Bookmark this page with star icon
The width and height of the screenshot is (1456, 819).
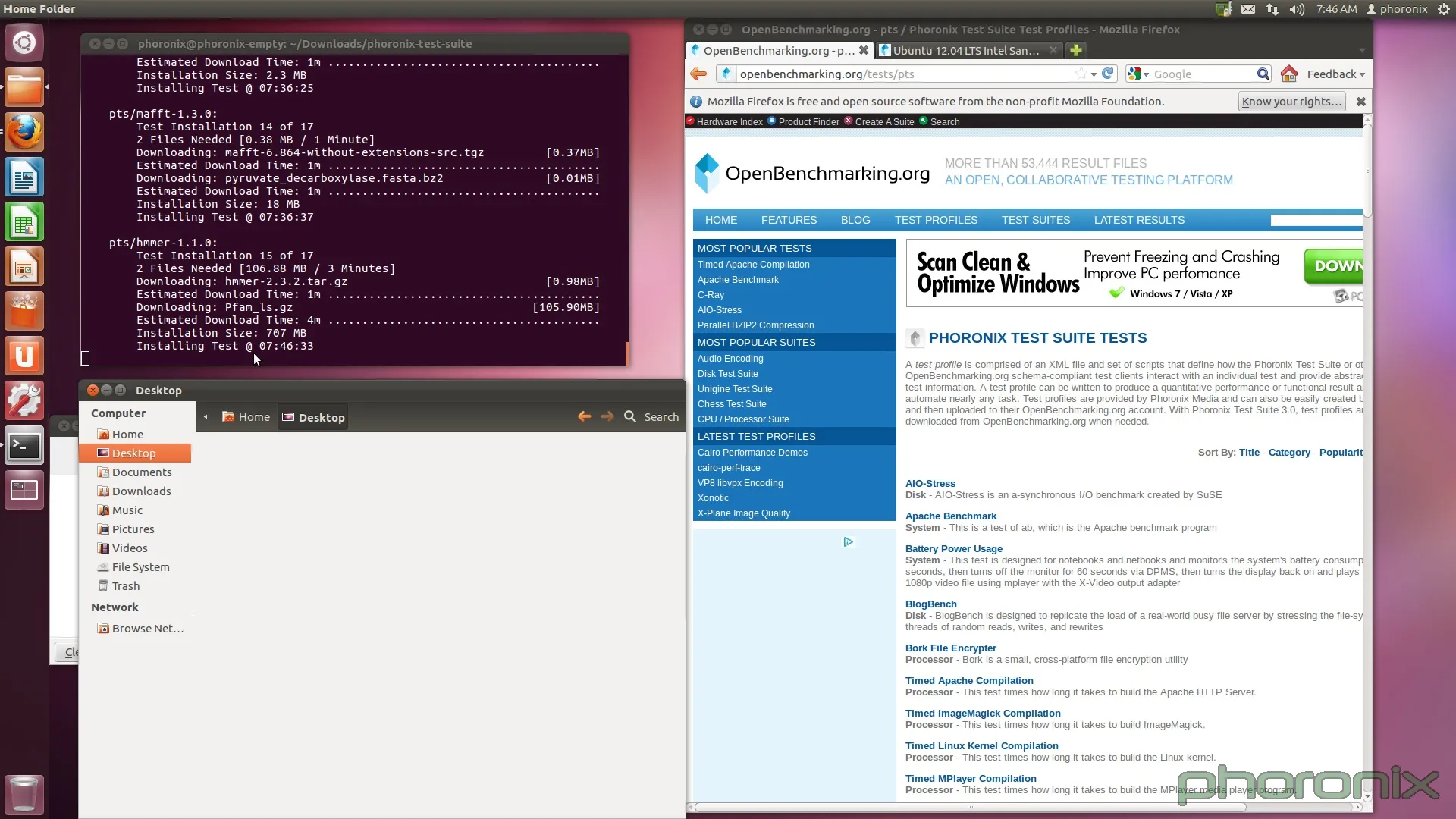[x=1081, y=74]
